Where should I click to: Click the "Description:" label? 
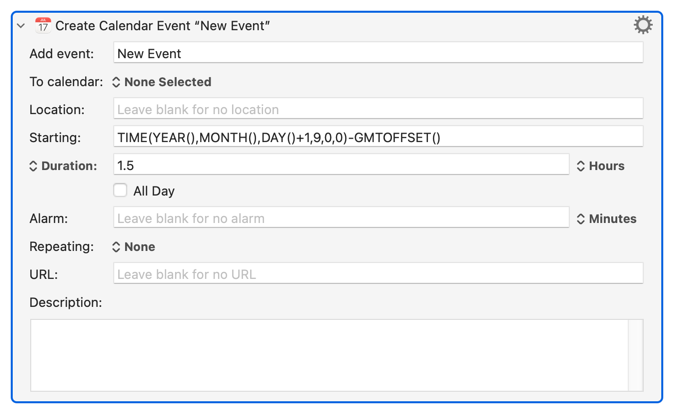point(66,302)
